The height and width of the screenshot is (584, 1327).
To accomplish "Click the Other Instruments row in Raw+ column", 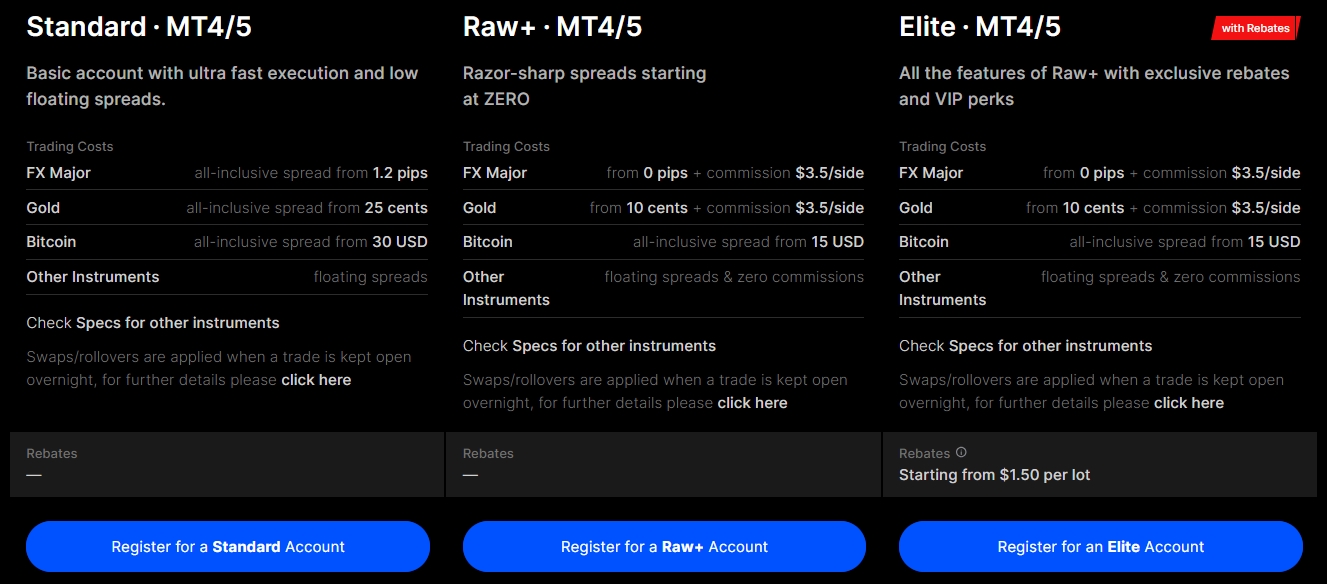I will point(663,287).
